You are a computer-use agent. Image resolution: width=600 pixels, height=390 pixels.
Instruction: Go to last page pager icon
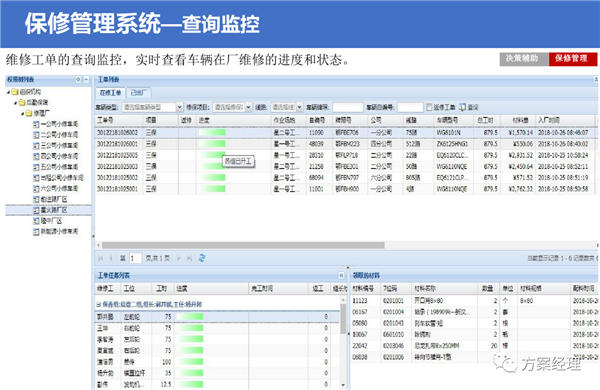point(189,258)
